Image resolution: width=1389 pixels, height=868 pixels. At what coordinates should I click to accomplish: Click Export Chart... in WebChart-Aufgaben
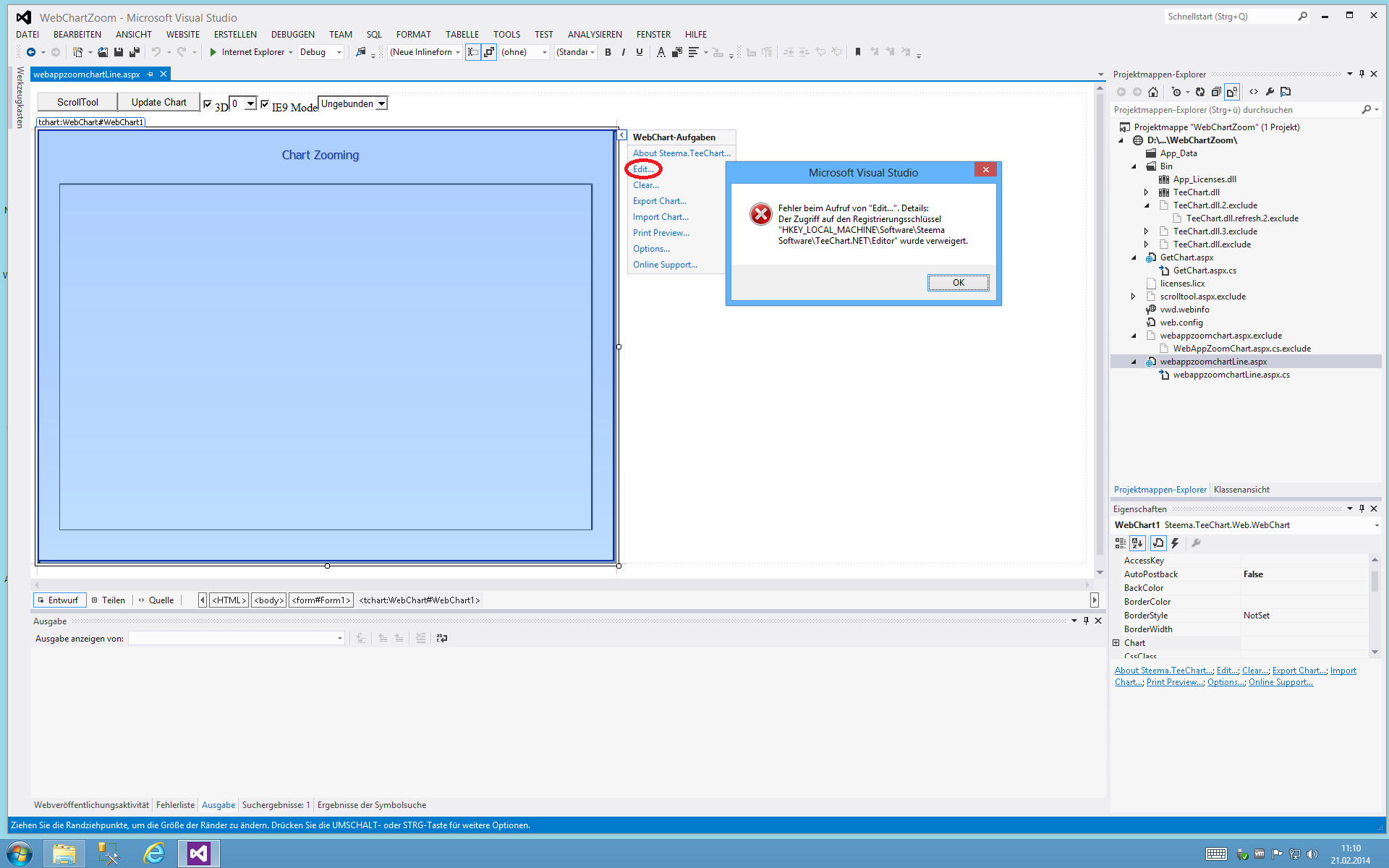tap(660, 201)
